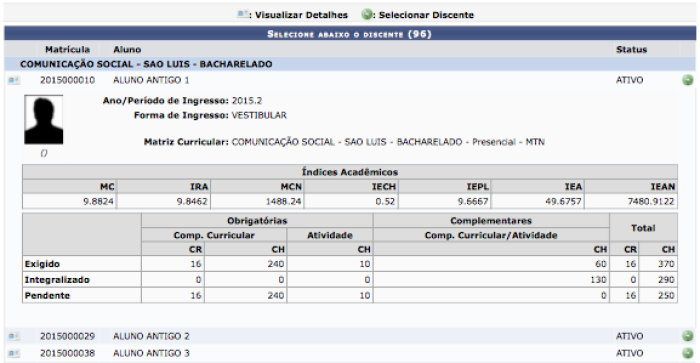Click the Pendente row label

47,296
